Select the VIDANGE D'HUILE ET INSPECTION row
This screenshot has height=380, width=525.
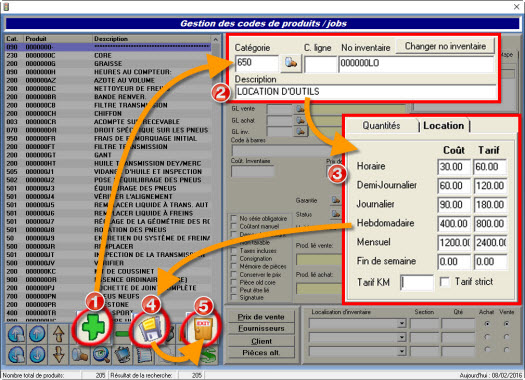[x=108, y=171]
